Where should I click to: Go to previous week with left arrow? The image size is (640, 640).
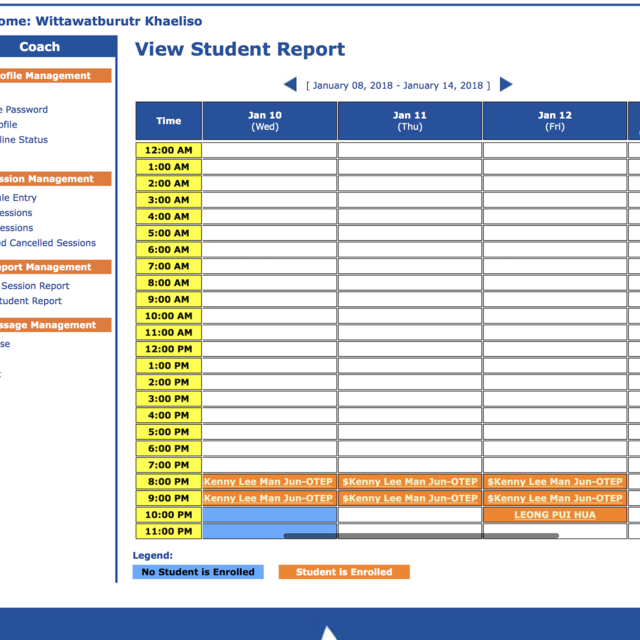tap(291, 84)
